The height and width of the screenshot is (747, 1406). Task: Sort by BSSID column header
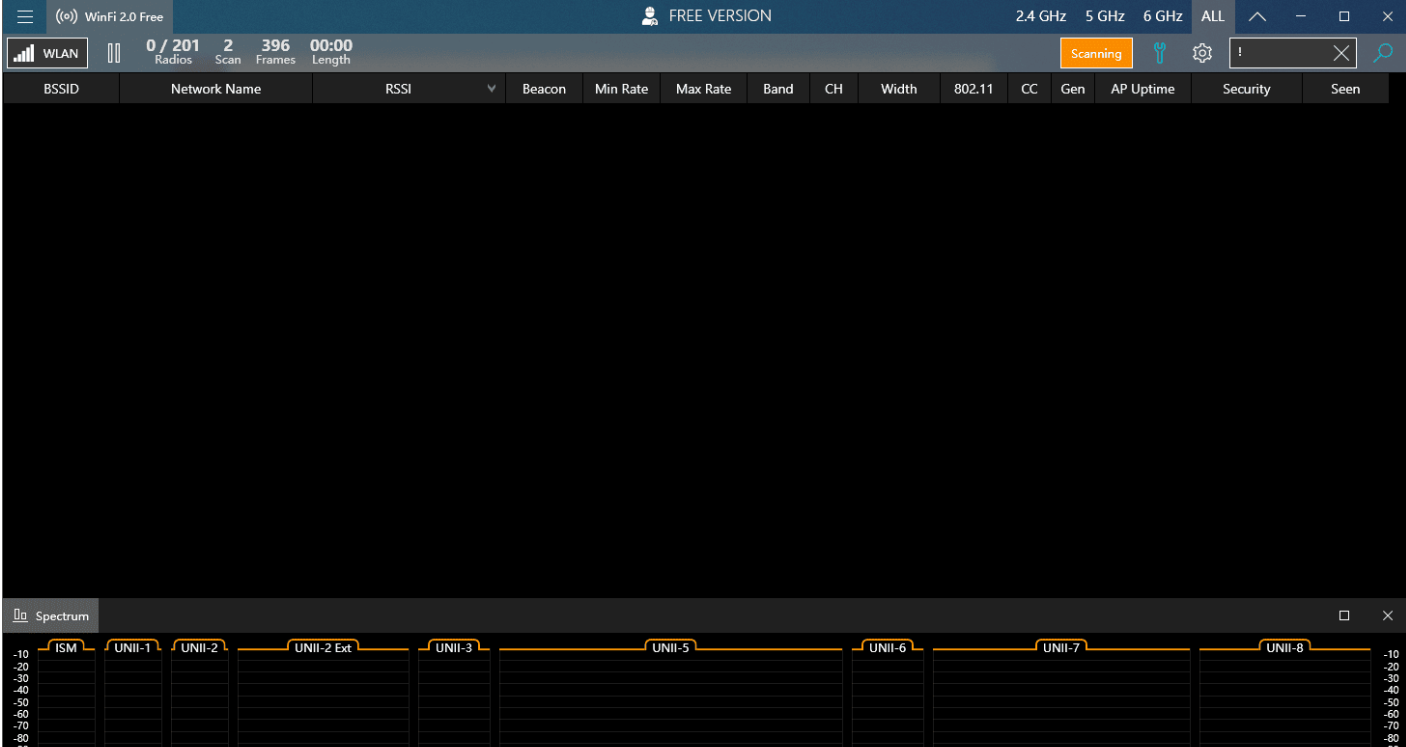pyautogui.click(x=61, y=89)
